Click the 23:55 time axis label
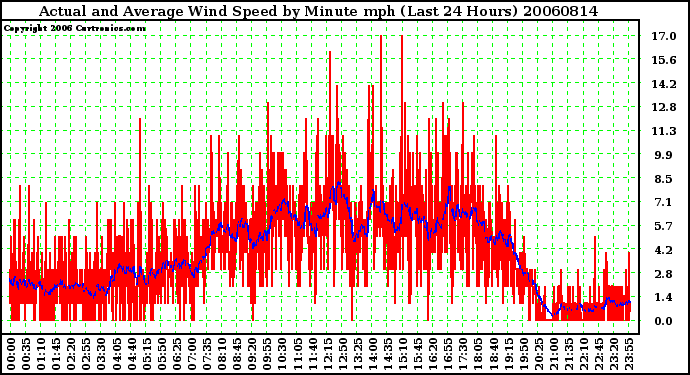690x375 pixels. [628, 354]
